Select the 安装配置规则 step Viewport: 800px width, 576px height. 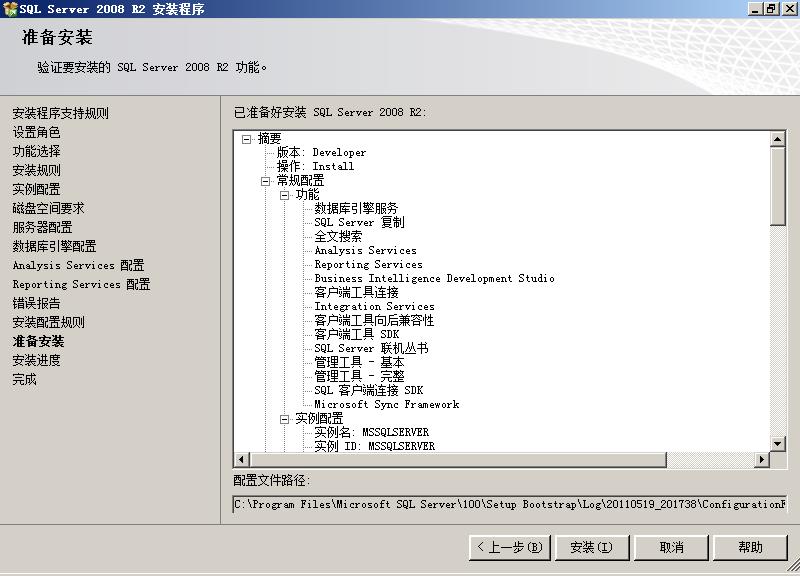pos(48,322)
